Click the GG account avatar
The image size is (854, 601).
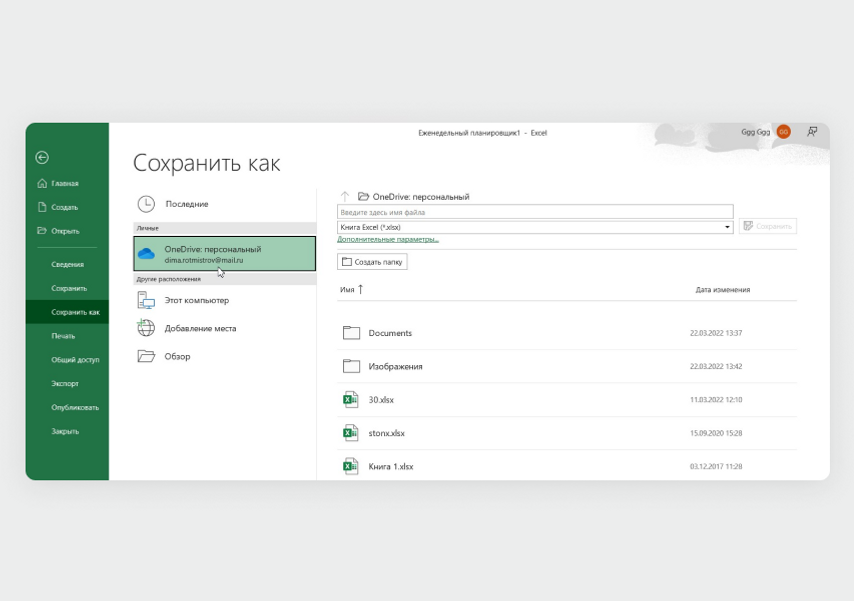pos(784,132)
